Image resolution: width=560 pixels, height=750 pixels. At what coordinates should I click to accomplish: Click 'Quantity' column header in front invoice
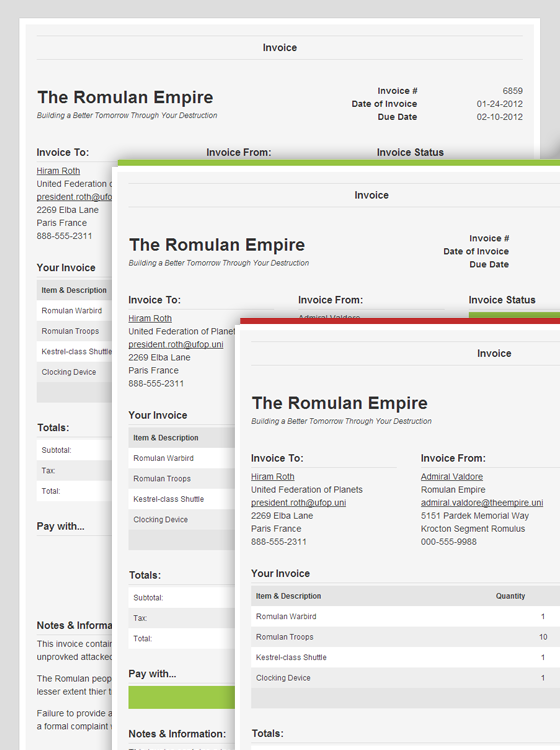(510, 596)
